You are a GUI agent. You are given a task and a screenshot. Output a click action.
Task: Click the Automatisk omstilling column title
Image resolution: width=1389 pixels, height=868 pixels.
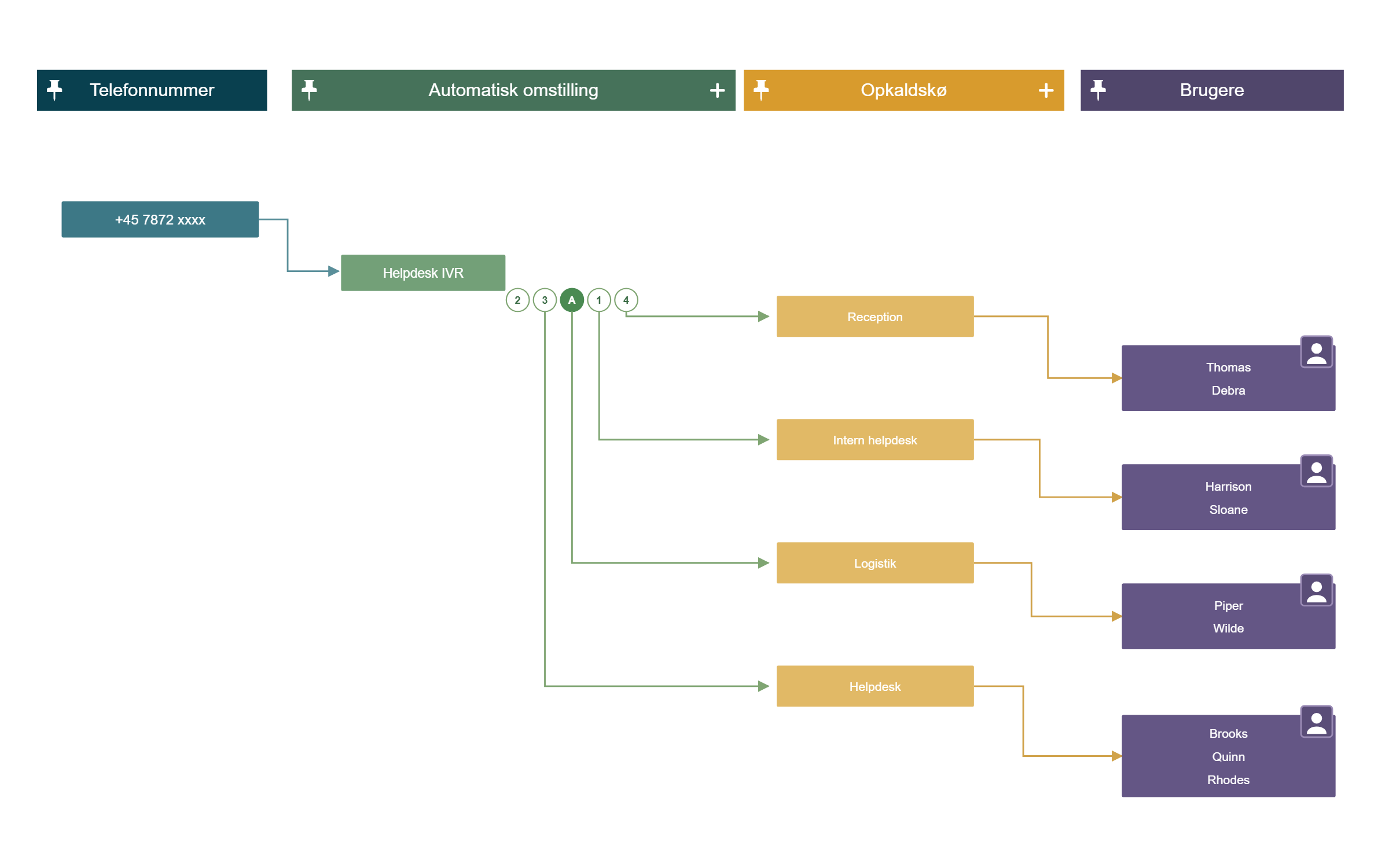point(513,90)
